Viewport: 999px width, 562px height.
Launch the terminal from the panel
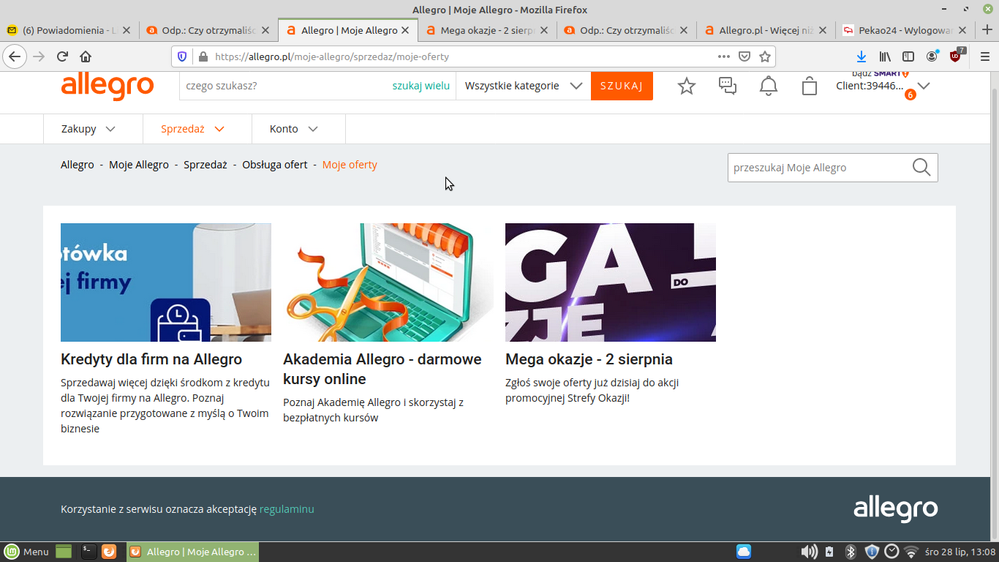[x=88, y=552]
